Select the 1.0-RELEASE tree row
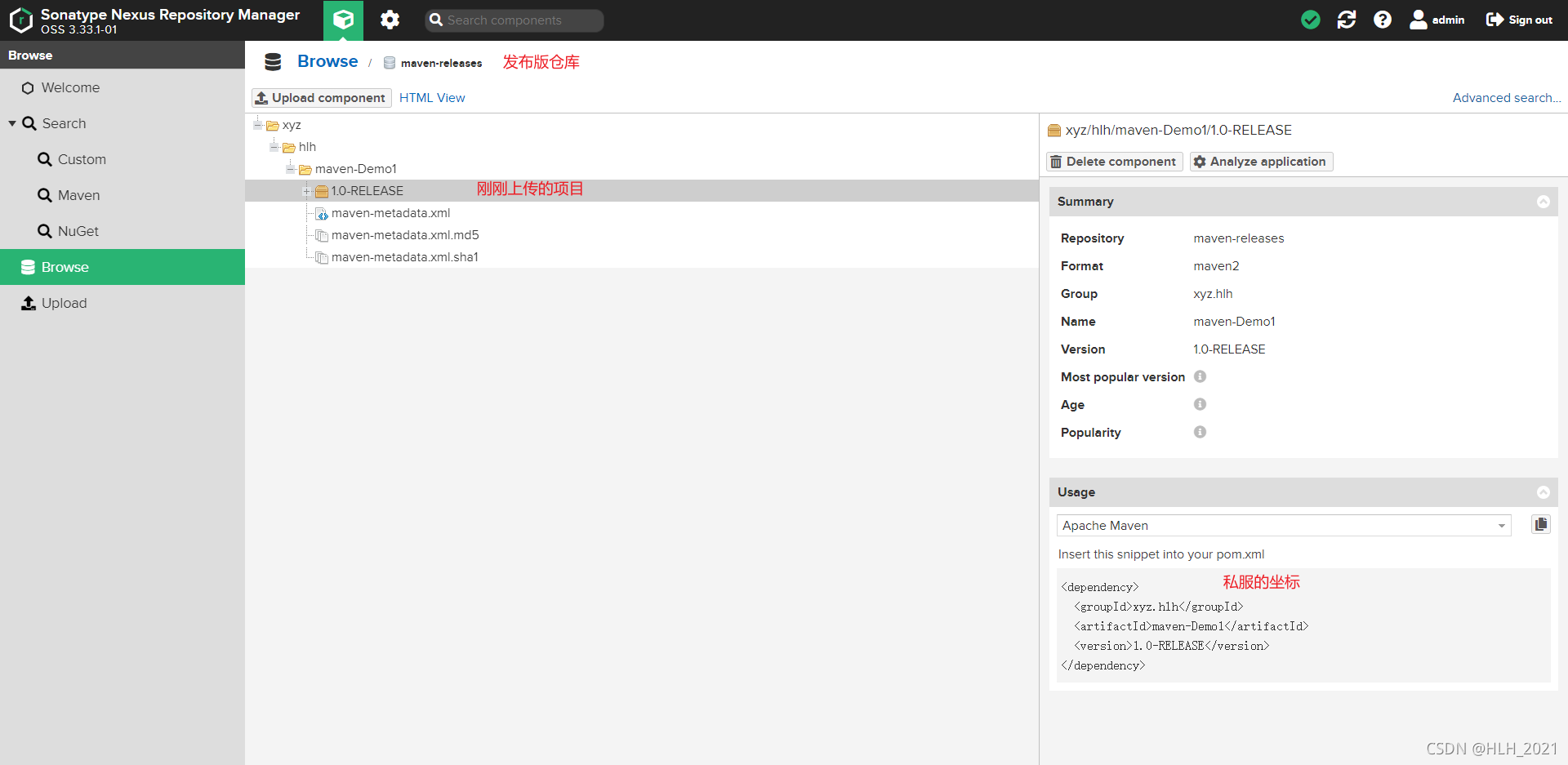The image size is (1568, 765). 642,191
